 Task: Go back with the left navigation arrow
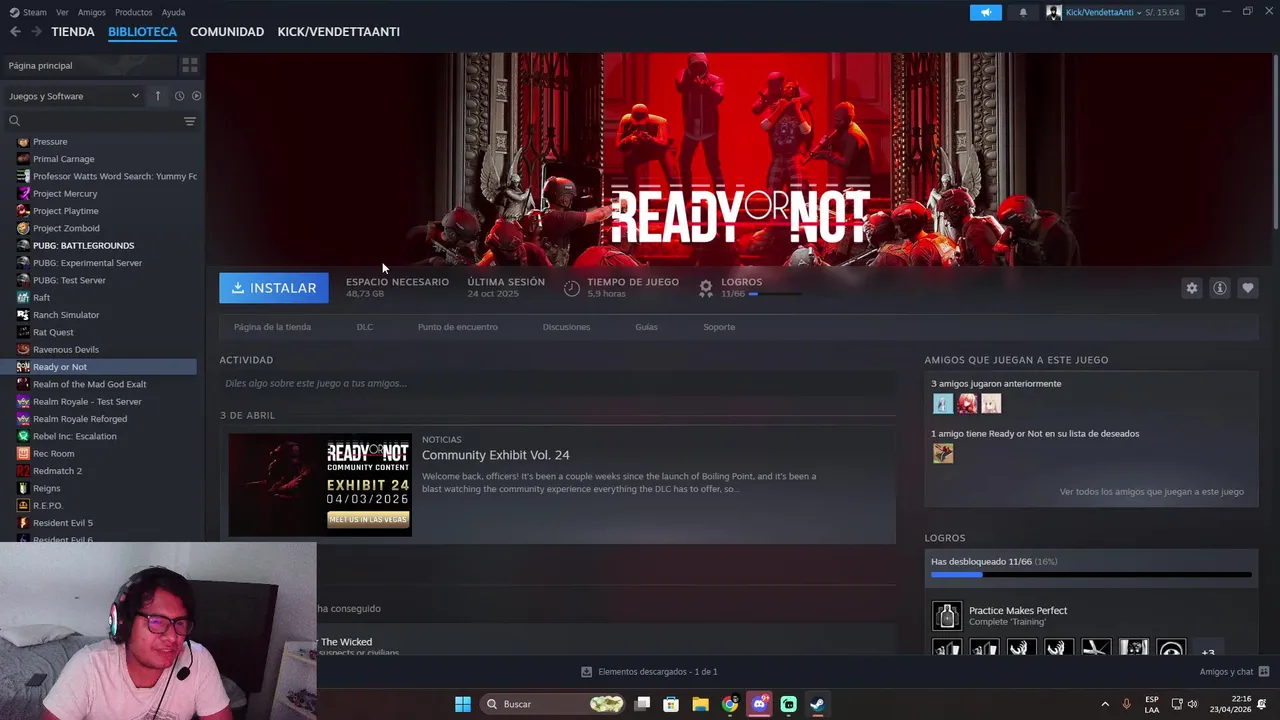click(x=15, y=32)
